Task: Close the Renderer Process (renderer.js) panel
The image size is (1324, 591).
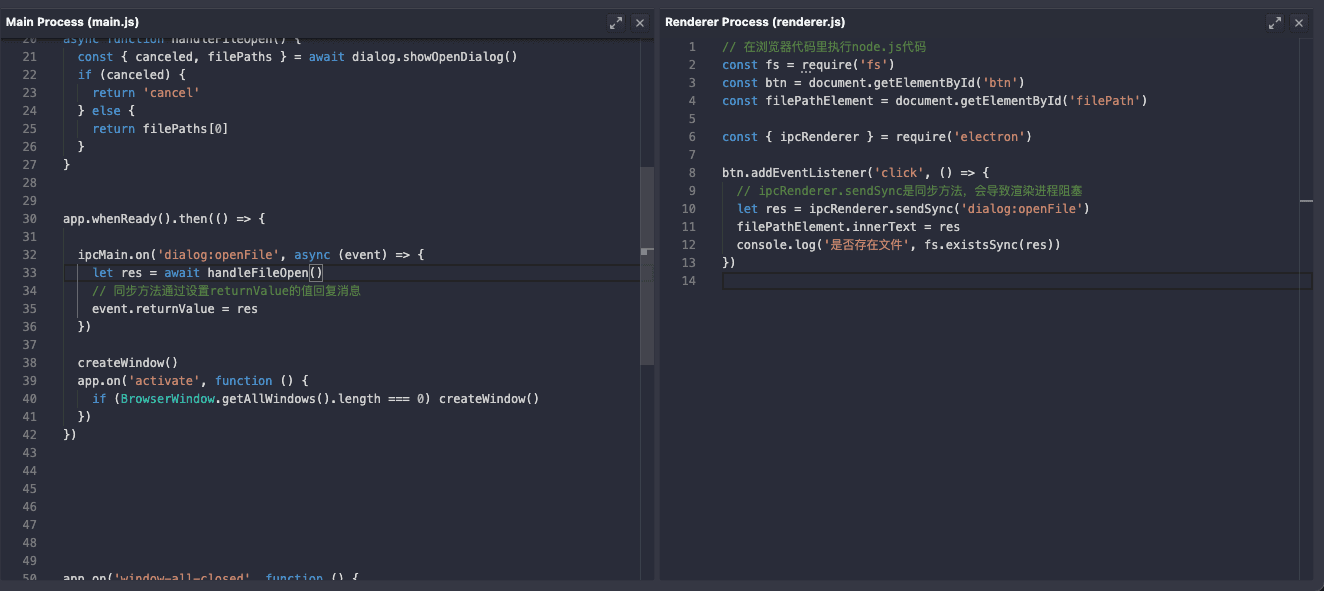Action: pyautogui.click(x=1299, y=22)
